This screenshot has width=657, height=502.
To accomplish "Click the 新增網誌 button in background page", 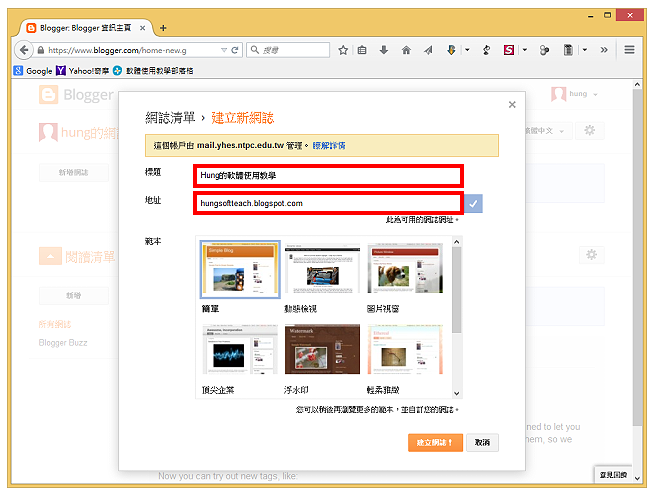I will 74,173.
